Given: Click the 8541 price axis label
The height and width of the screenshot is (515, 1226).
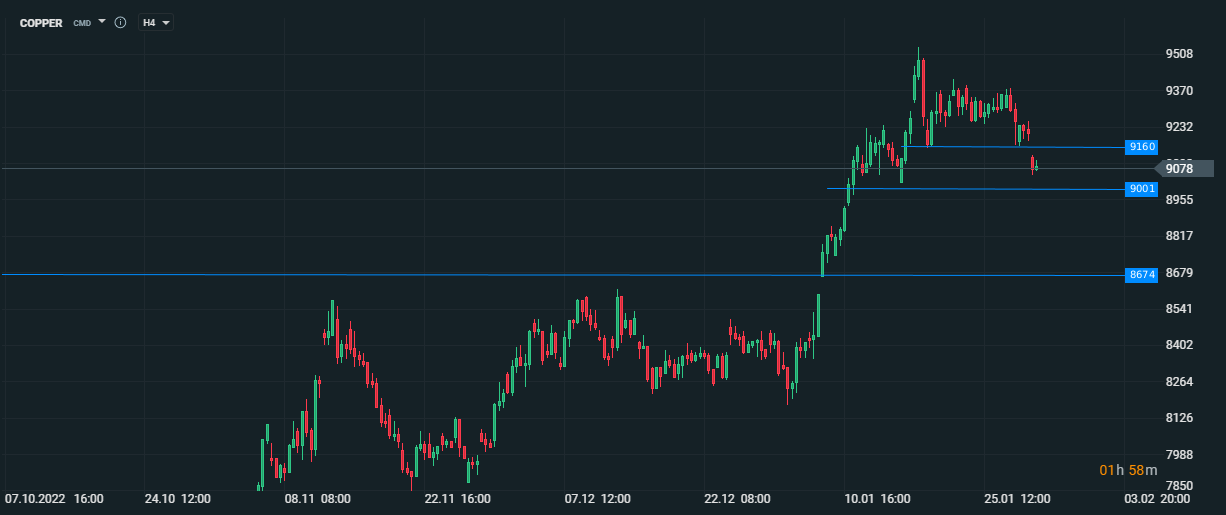Looking at the screenshot, I should pyautogui.click(x=1180, y=309).
